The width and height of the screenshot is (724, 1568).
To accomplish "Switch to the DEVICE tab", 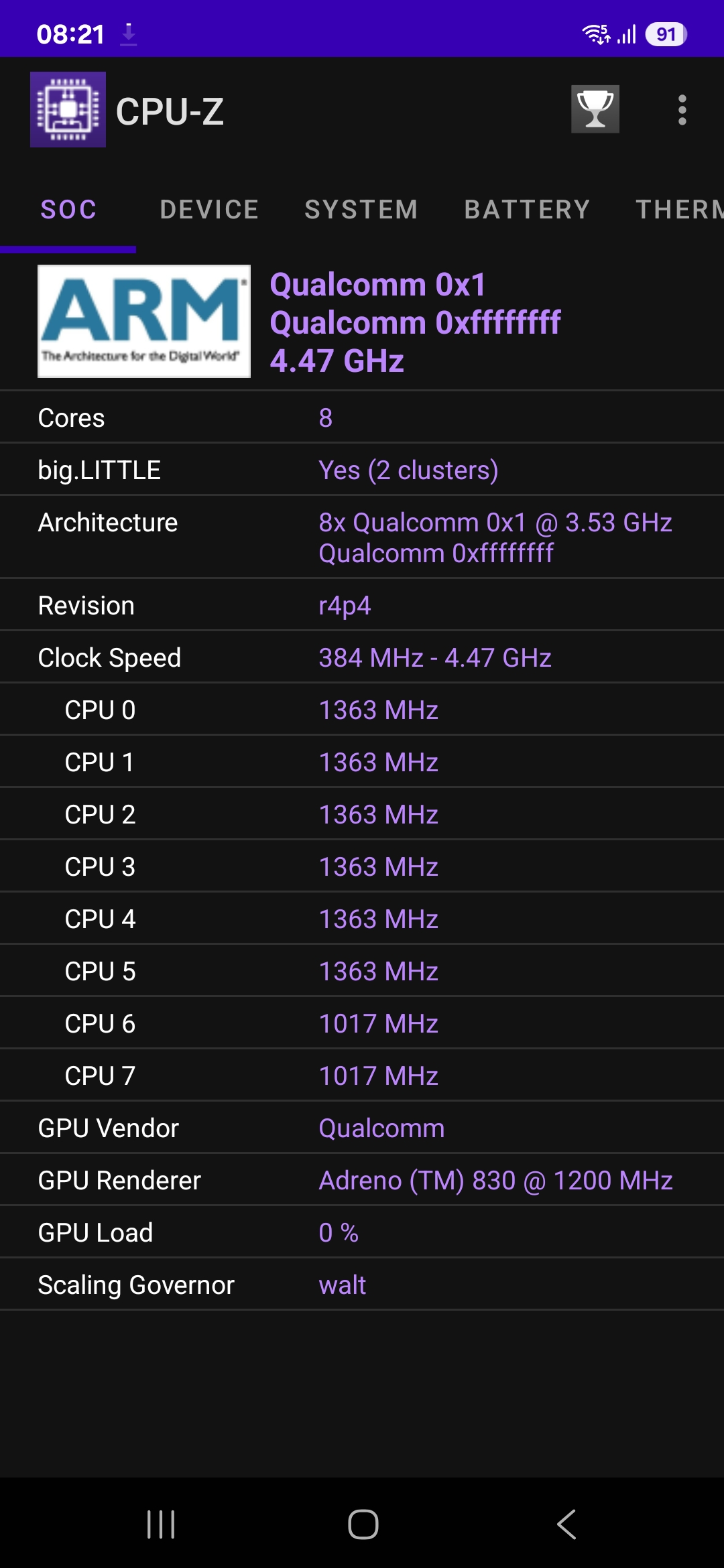I will (x=209, y=210).
